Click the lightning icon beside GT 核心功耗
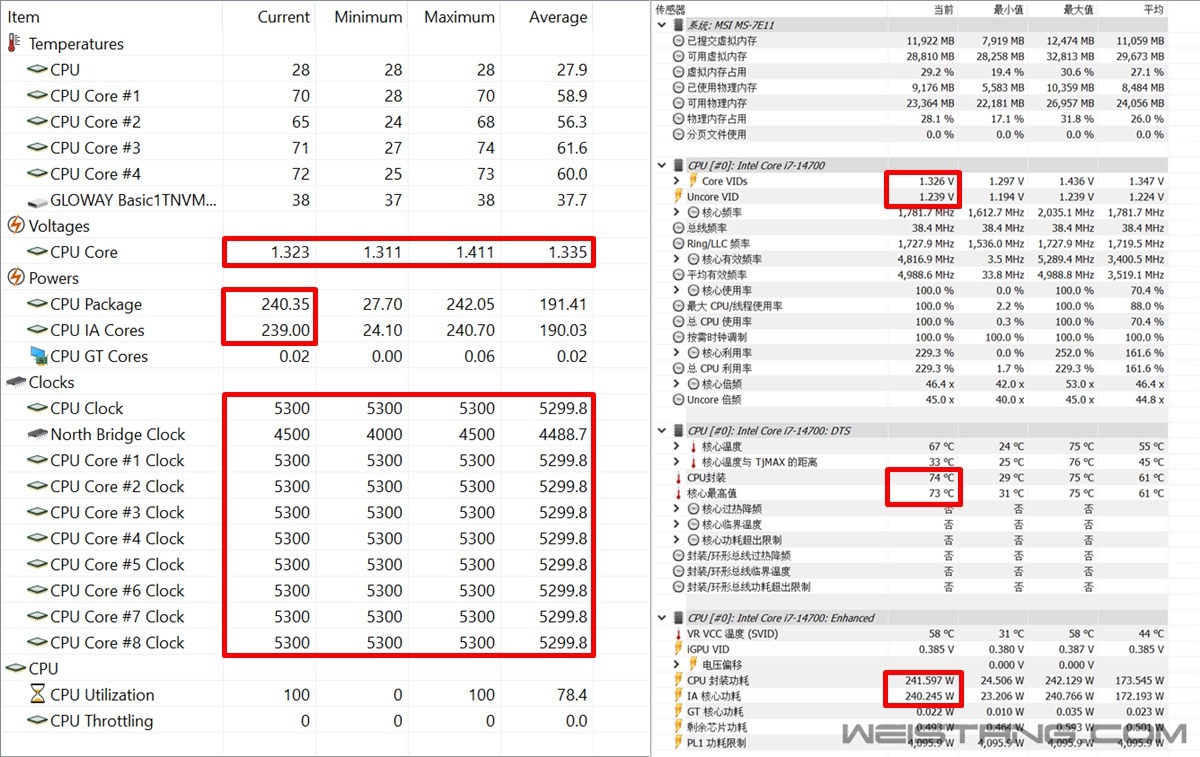The height and width of the screenshot is (757, 1200). point(678,712)
